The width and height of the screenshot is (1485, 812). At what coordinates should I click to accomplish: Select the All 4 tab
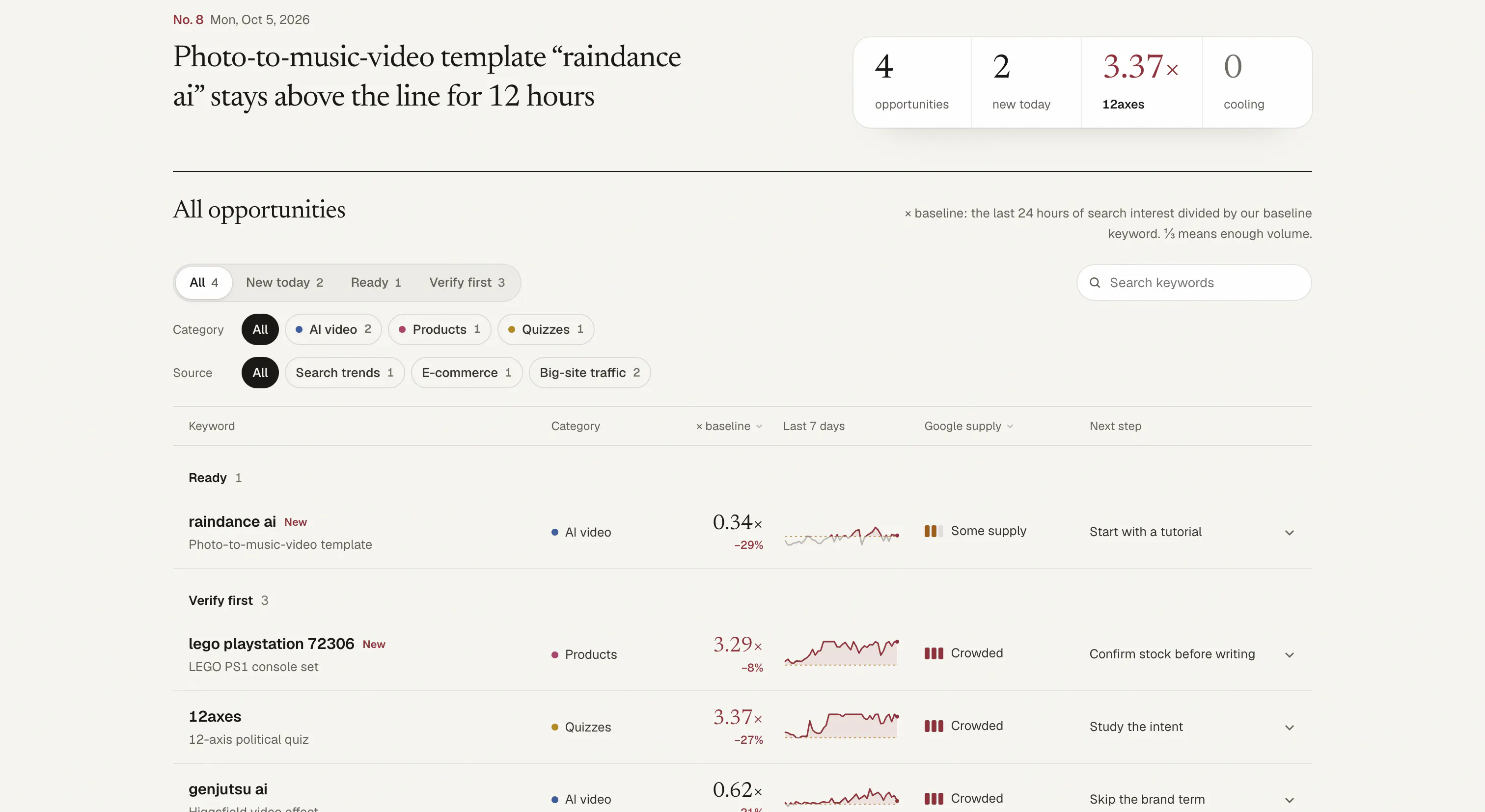[x=204, y=282]
